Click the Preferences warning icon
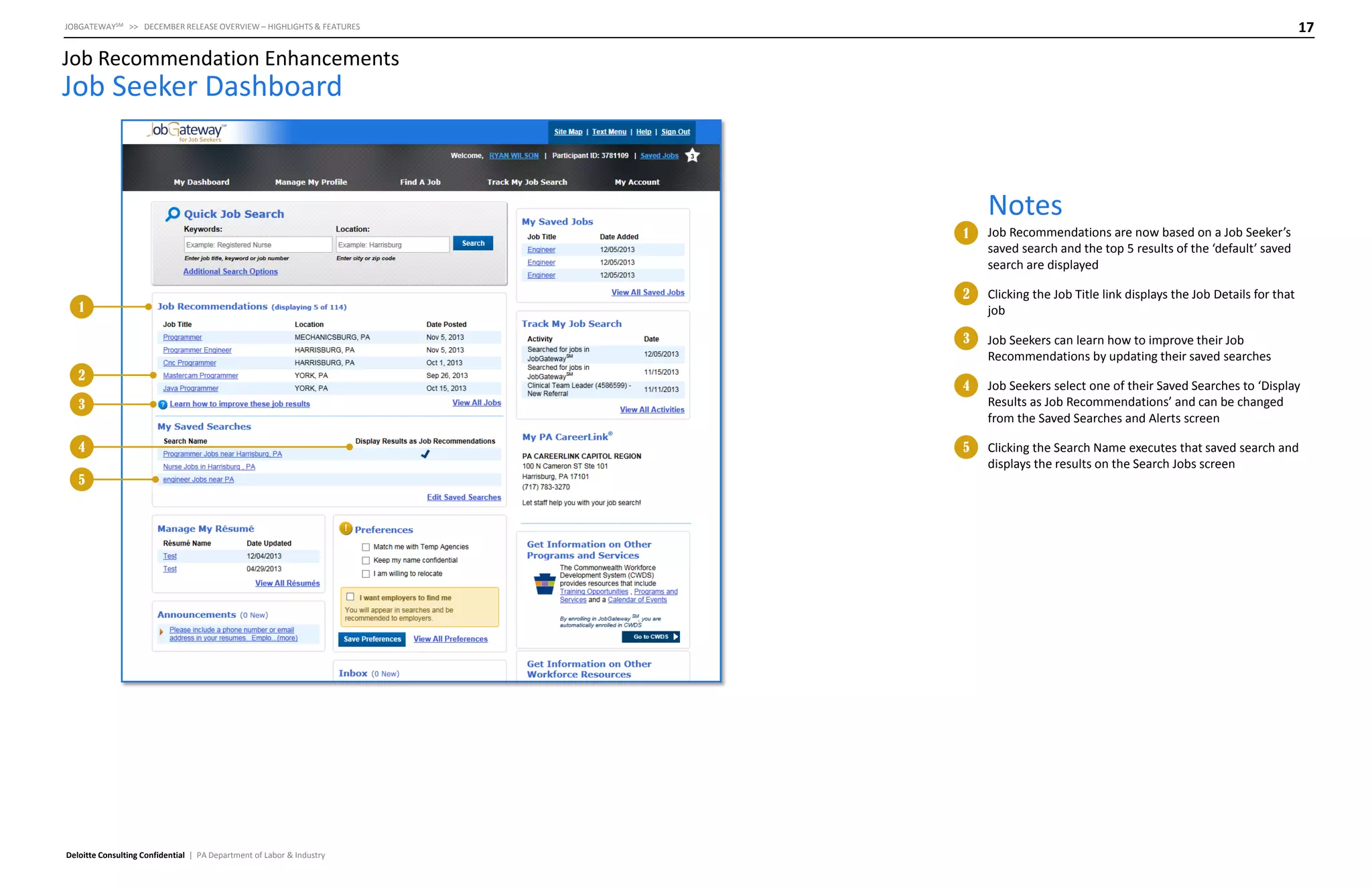1372x888 pixels. pos(346,528)
